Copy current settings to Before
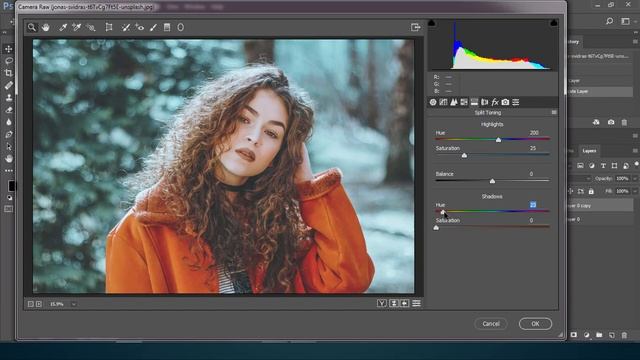The width and height of the screenshot is (640, 360). point(404,303)
